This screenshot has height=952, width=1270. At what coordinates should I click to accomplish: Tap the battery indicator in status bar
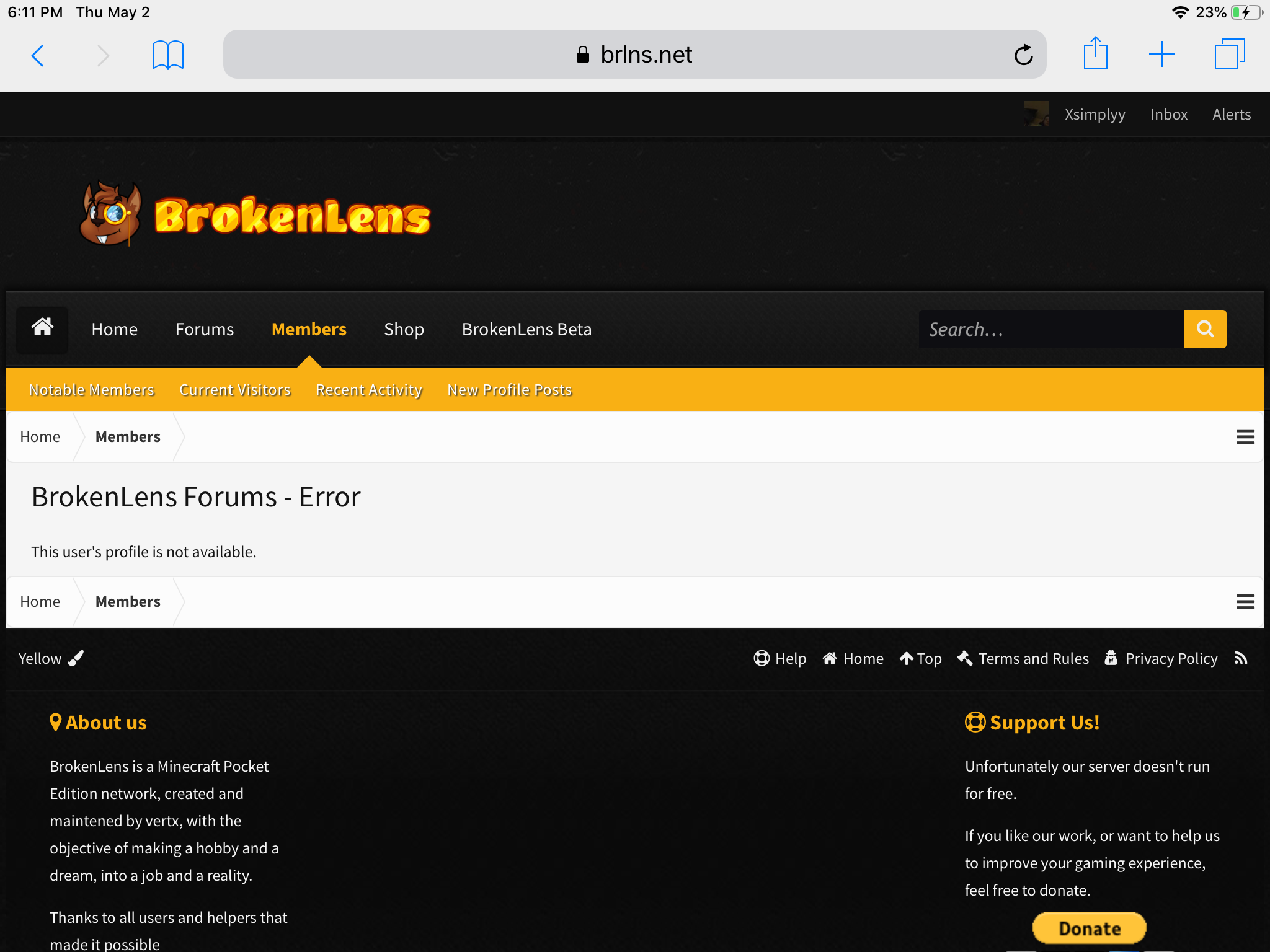tap(1247, 12)
